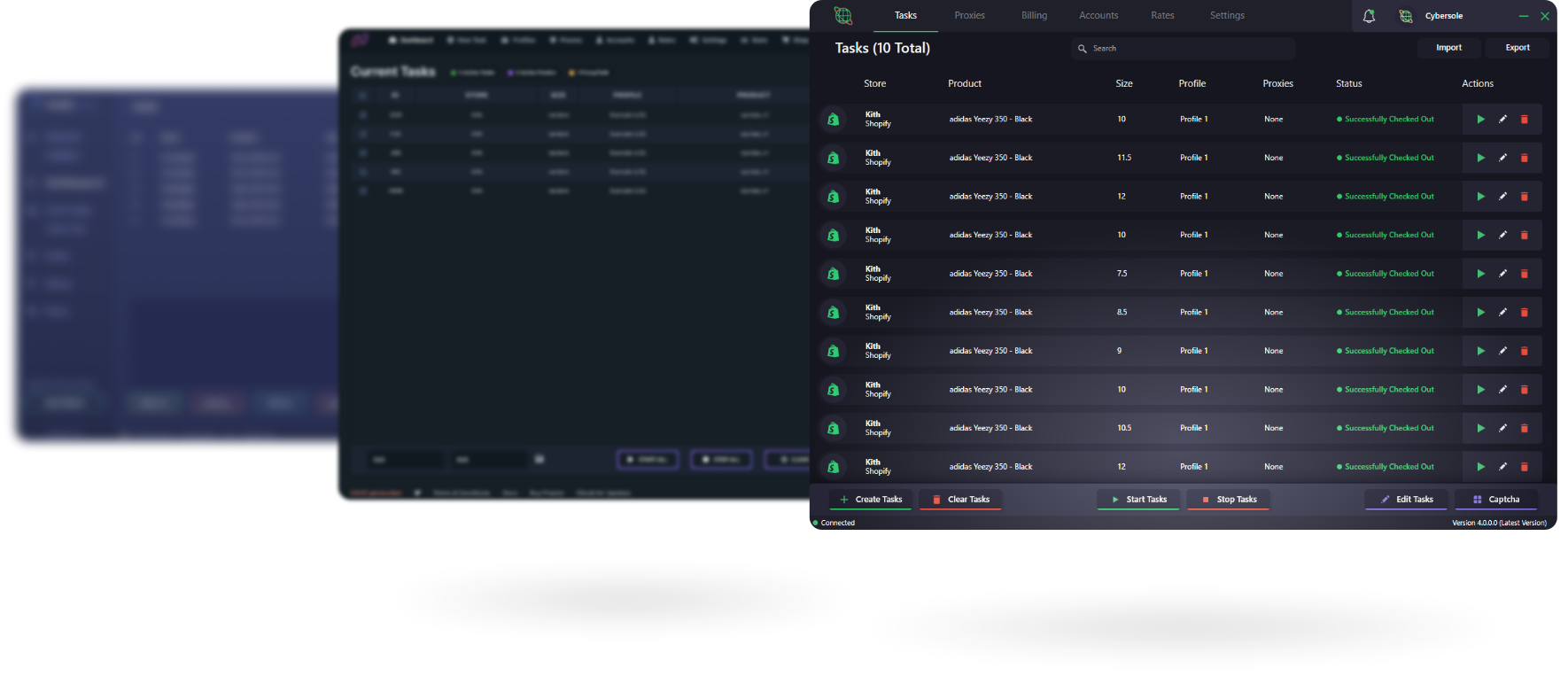This screenshot has height=699, width=1568.
Task: Click the Import button
Action: click(x=1449, y=48)
